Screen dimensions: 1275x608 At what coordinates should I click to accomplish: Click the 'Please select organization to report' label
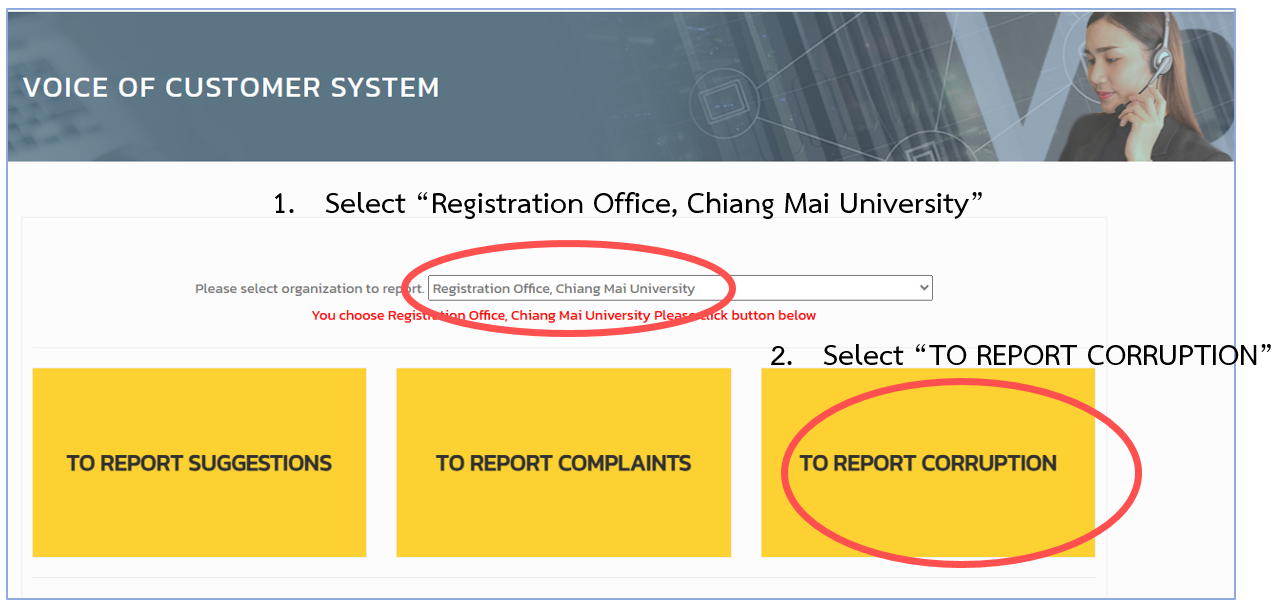[310, 289]
